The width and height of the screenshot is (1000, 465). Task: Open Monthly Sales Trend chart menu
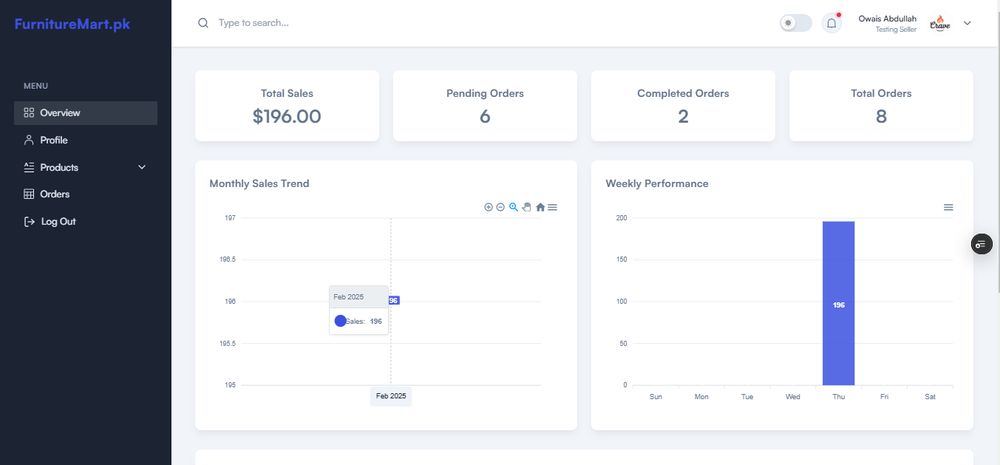coord(552,207)
